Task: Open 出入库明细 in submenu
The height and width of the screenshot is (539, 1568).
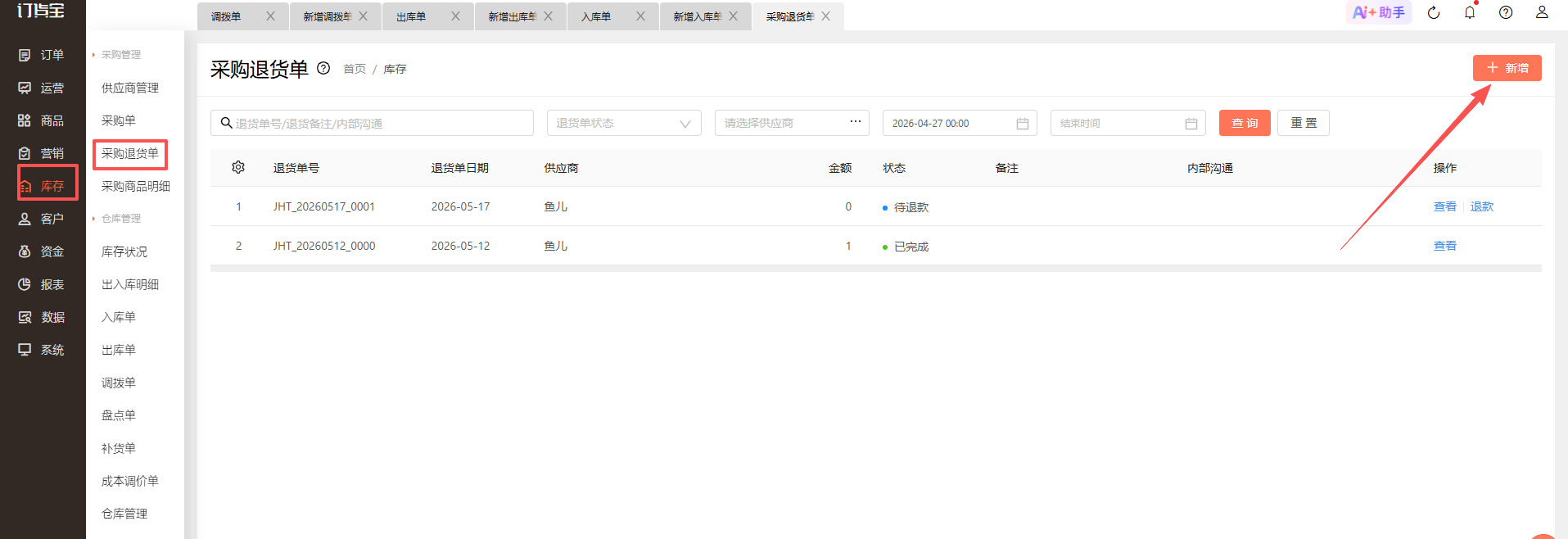Action: (130, 284)
